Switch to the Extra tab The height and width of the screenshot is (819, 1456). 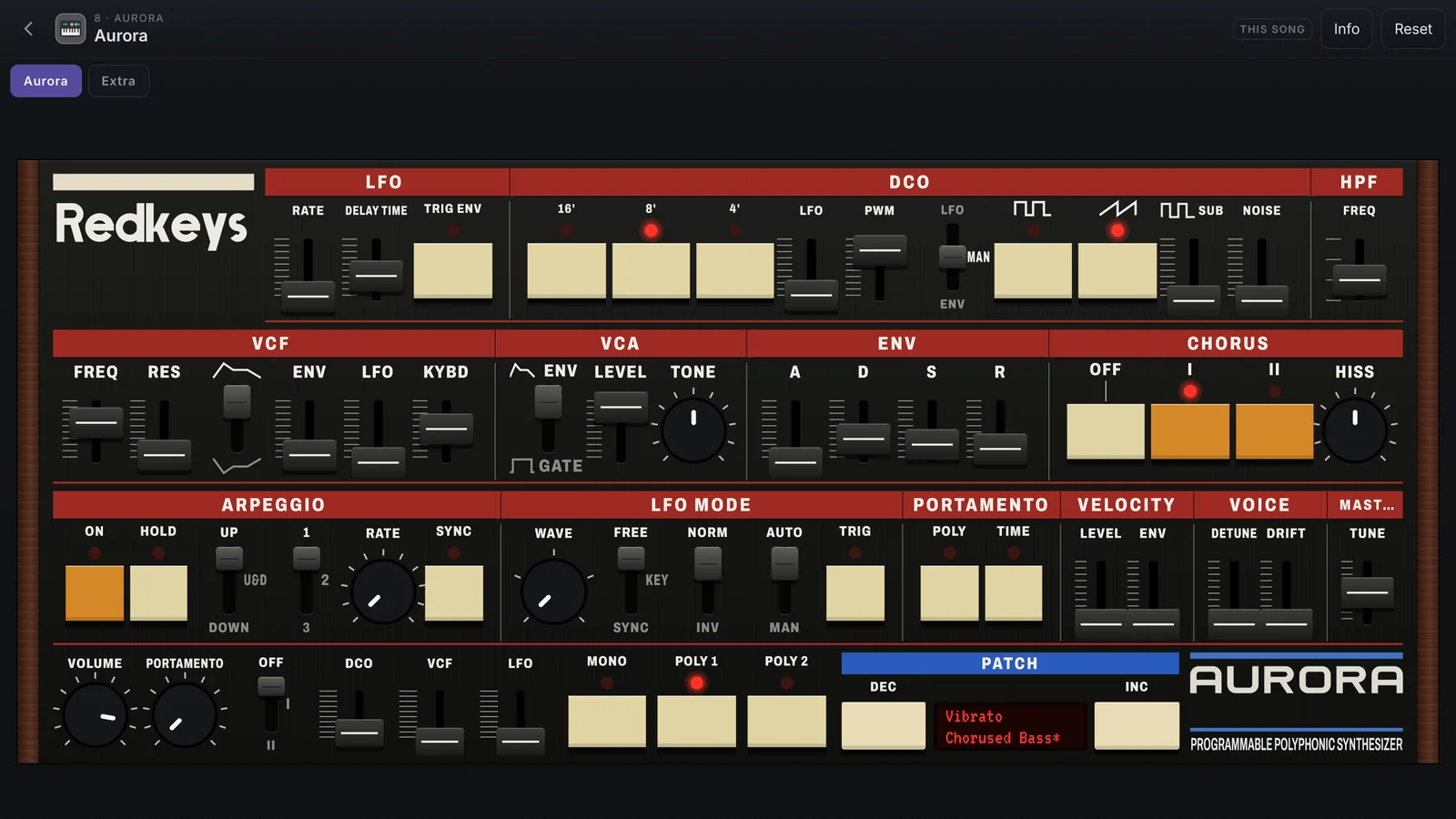(118, 81)
